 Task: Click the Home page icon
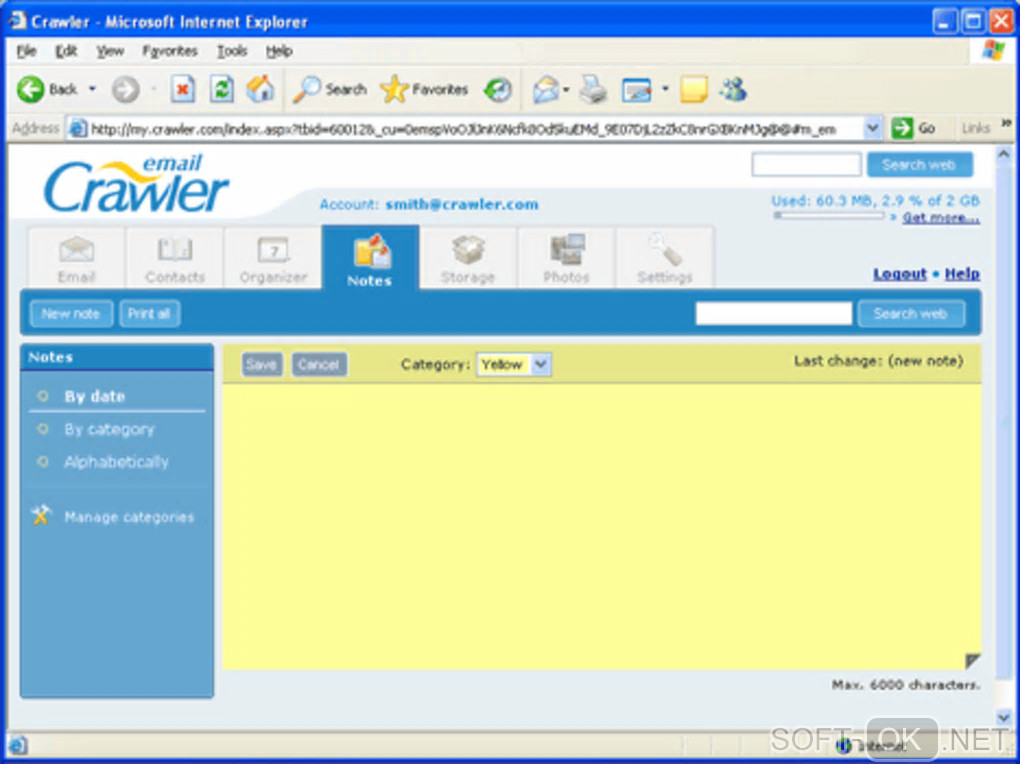click(x=260, y=89)
